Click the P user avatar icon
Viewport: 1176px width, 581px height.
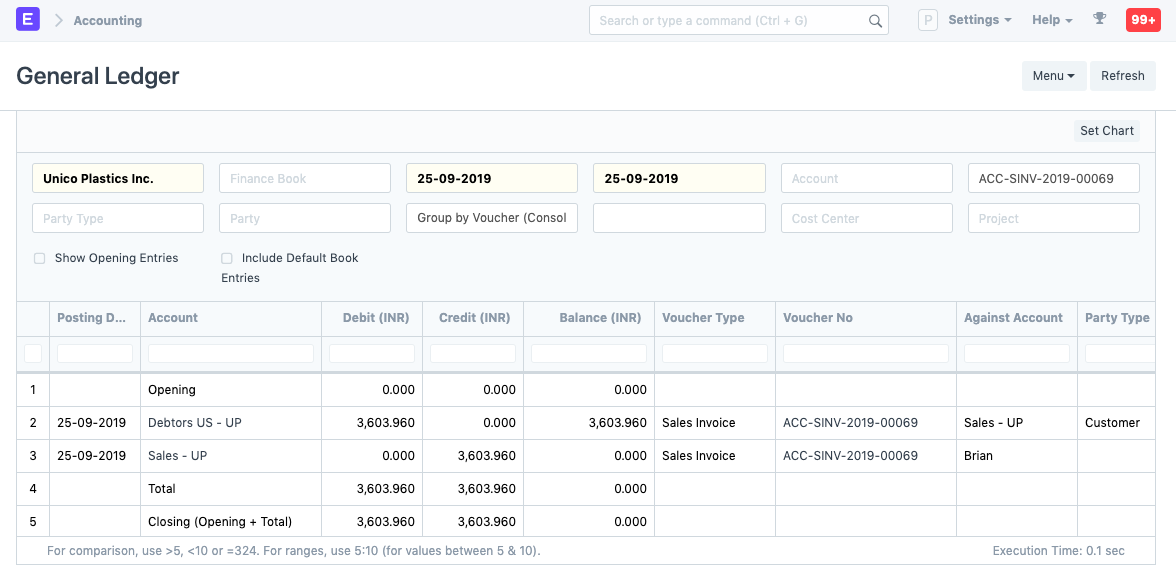tap(927, 20)
